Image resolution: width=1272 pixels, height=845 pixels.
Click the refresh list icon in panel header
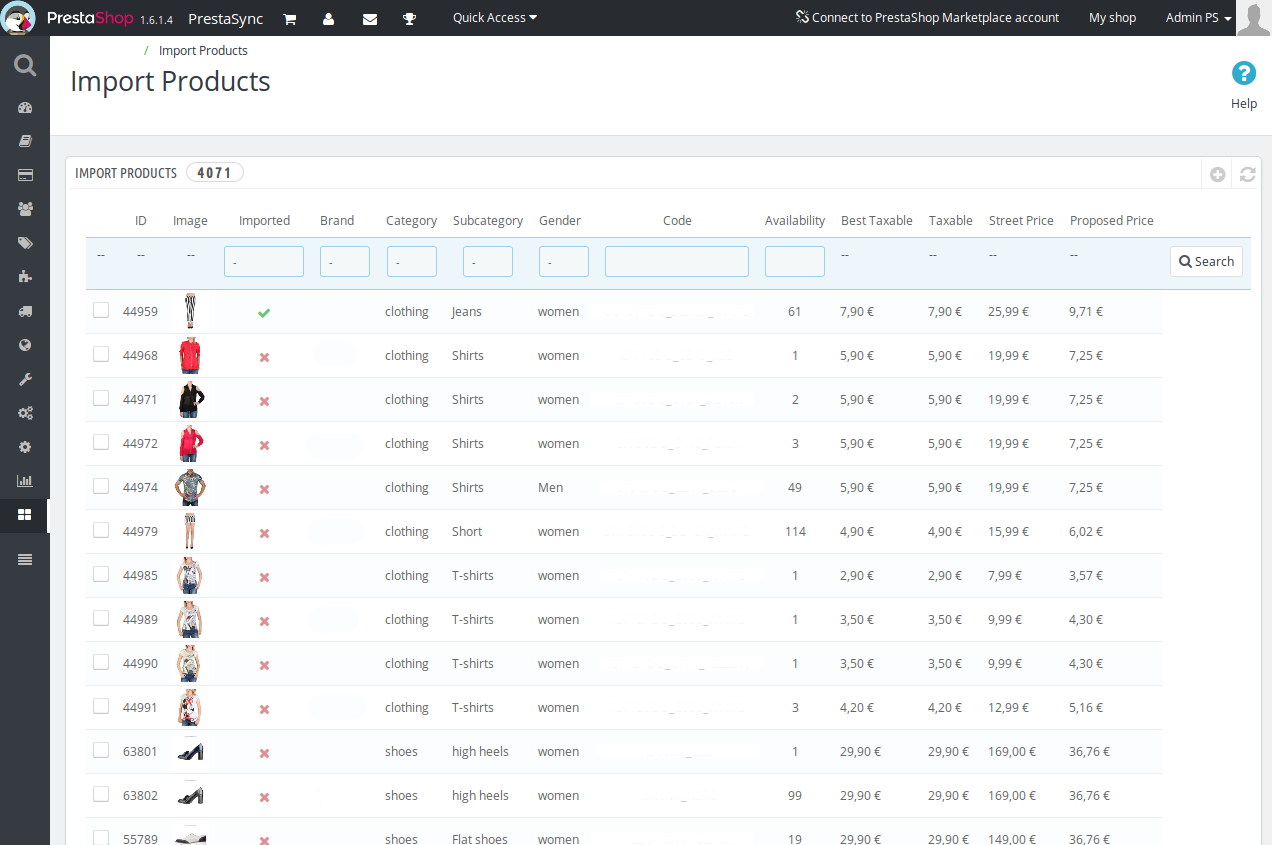(x=1247, y=174)
